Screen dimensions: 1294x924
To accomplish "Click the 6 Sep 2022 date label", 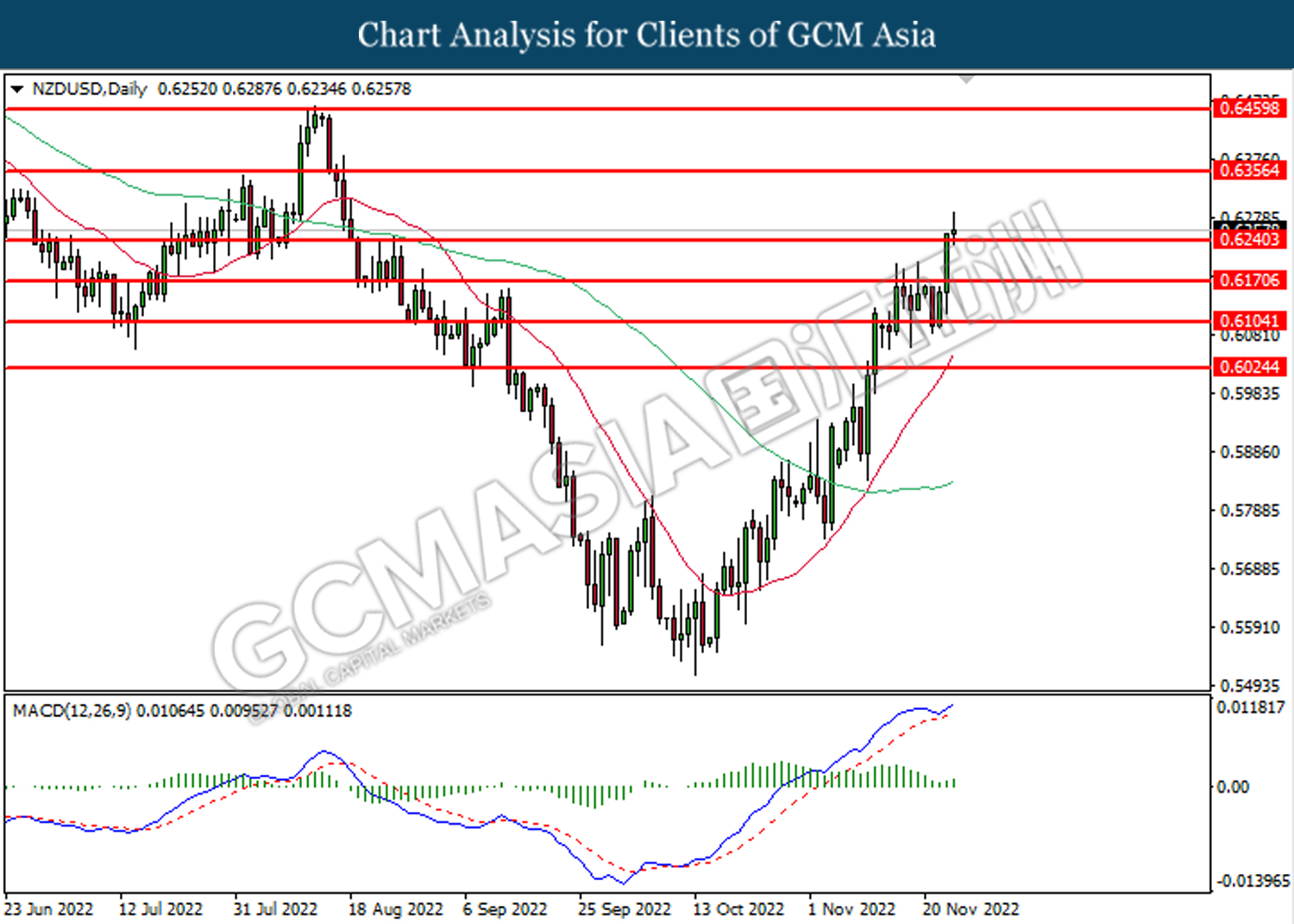I will pos(505,909).
